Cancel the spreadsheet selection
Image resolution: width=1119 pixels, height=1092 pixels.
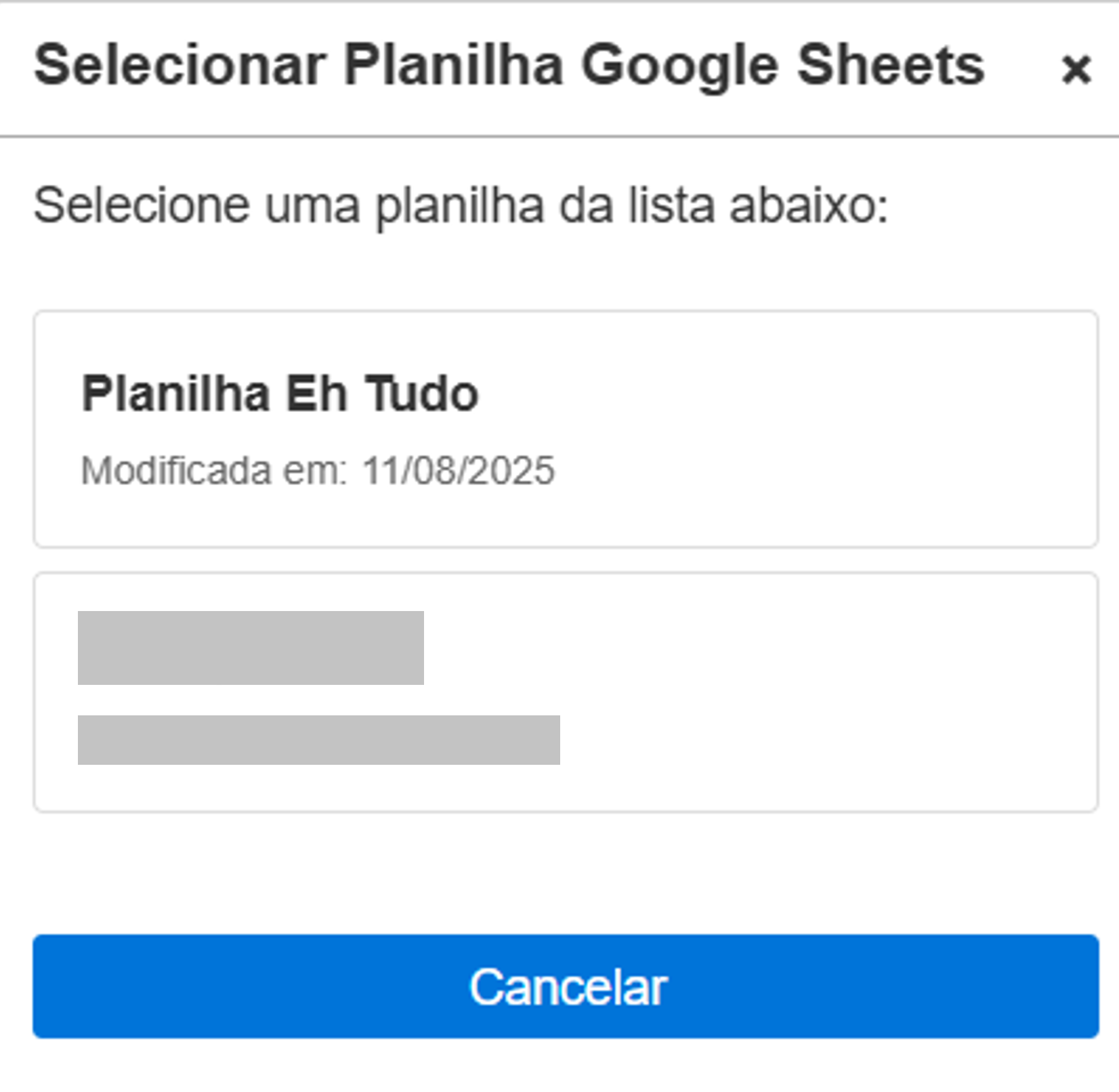[x=565, y=986]
